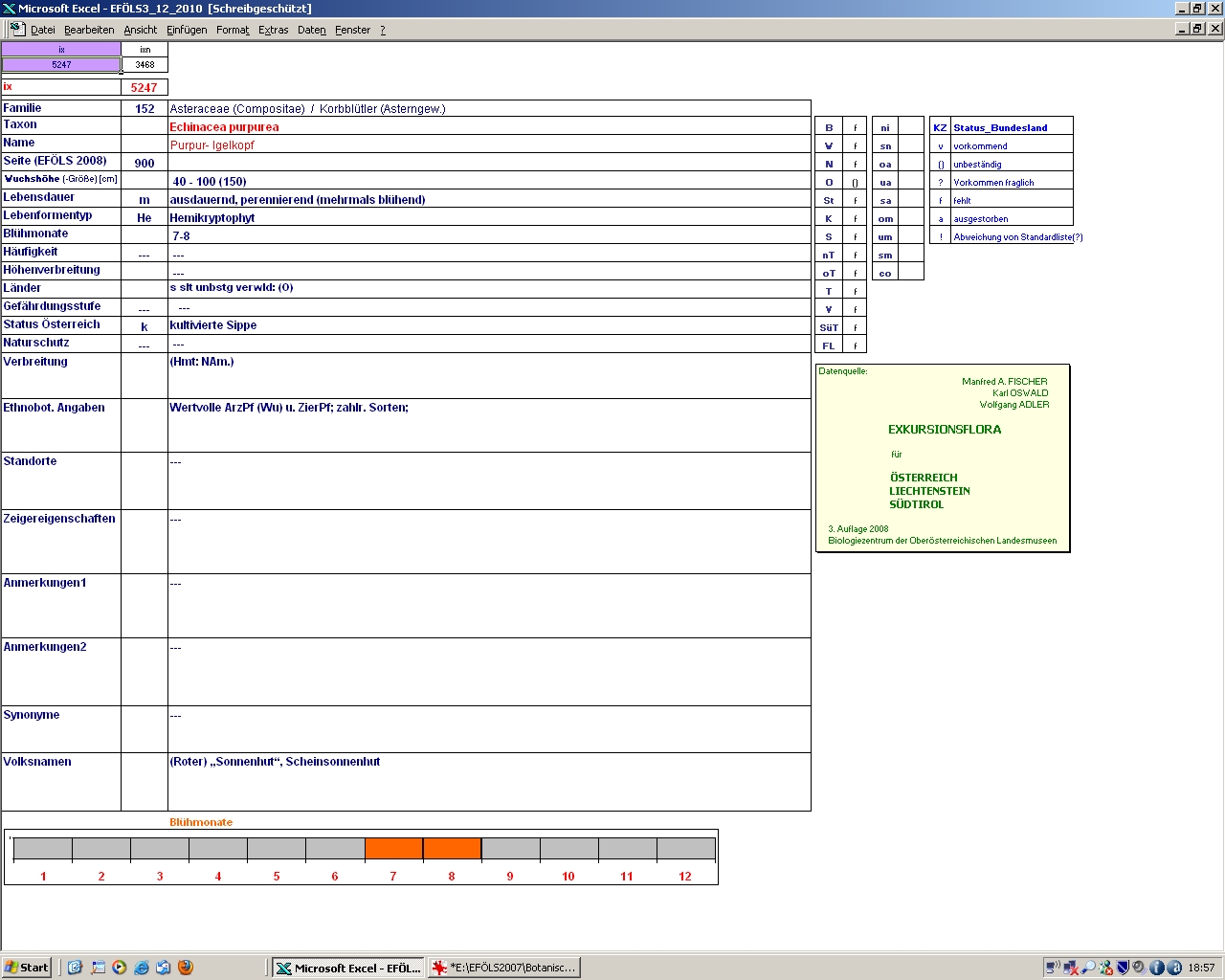Open the Einfügen menu
The image size is (1225, 980).
click(x=187, y=30)
